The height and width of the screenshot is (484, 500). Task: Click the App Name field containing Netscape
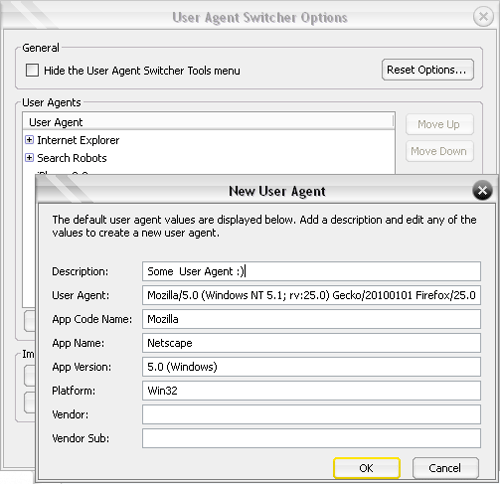[311, 343]
